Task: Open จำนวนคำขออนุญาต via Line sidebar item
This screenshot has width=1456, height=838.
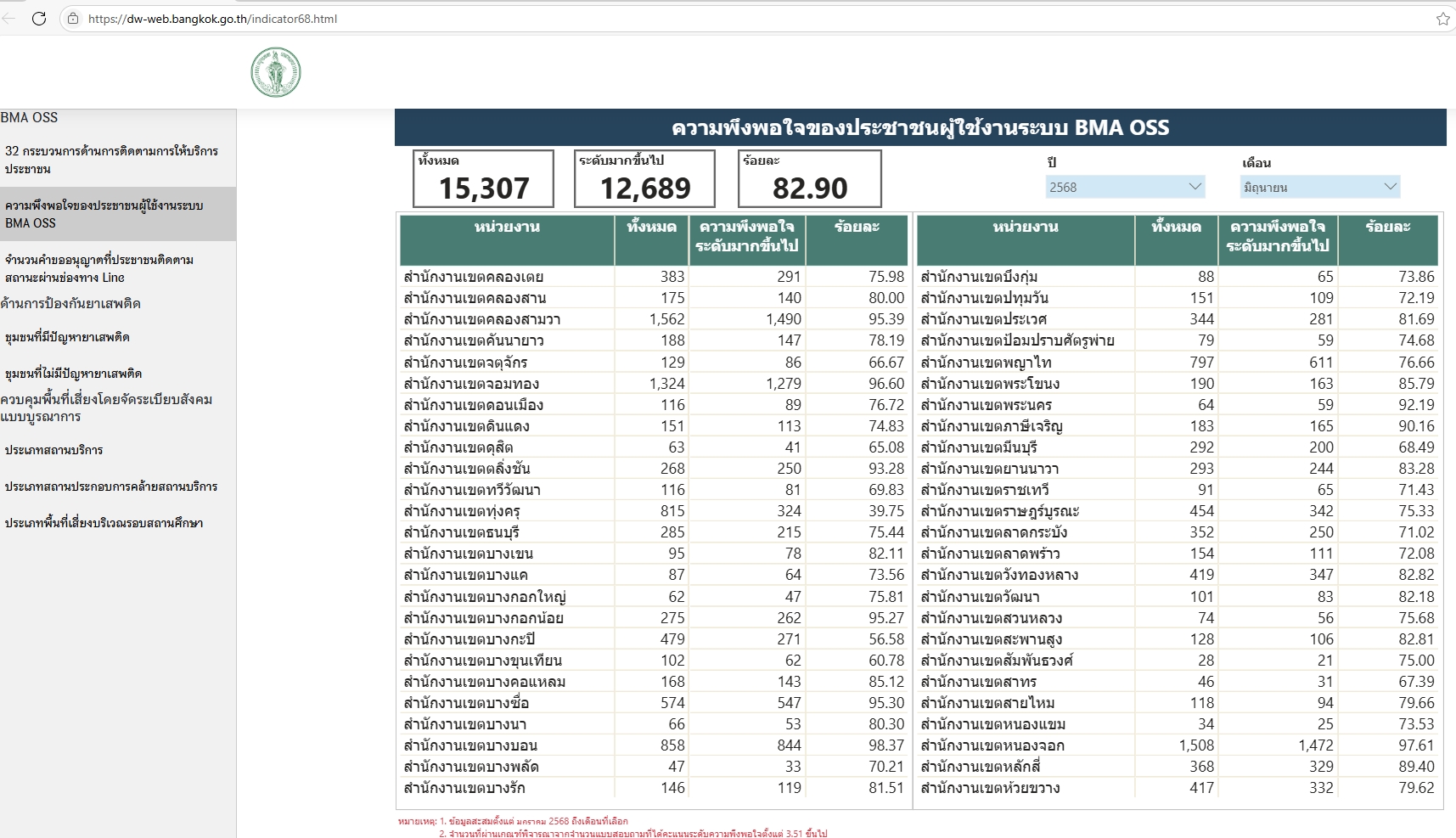Action: (x=118, y=268)
